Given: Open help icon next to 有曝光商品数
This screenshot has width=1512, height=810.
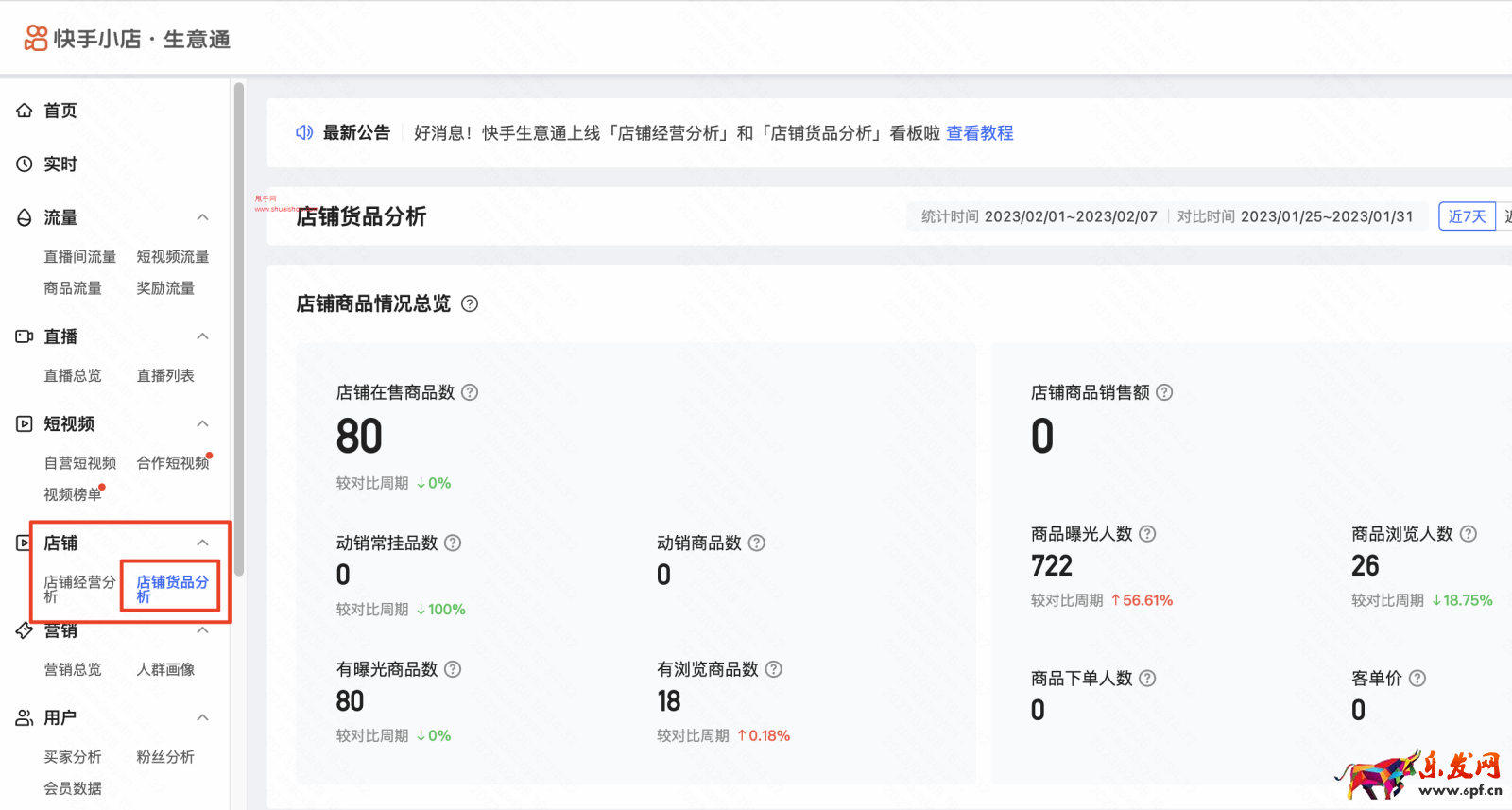Looking at the screenshot, I should [x=453, y=669].
